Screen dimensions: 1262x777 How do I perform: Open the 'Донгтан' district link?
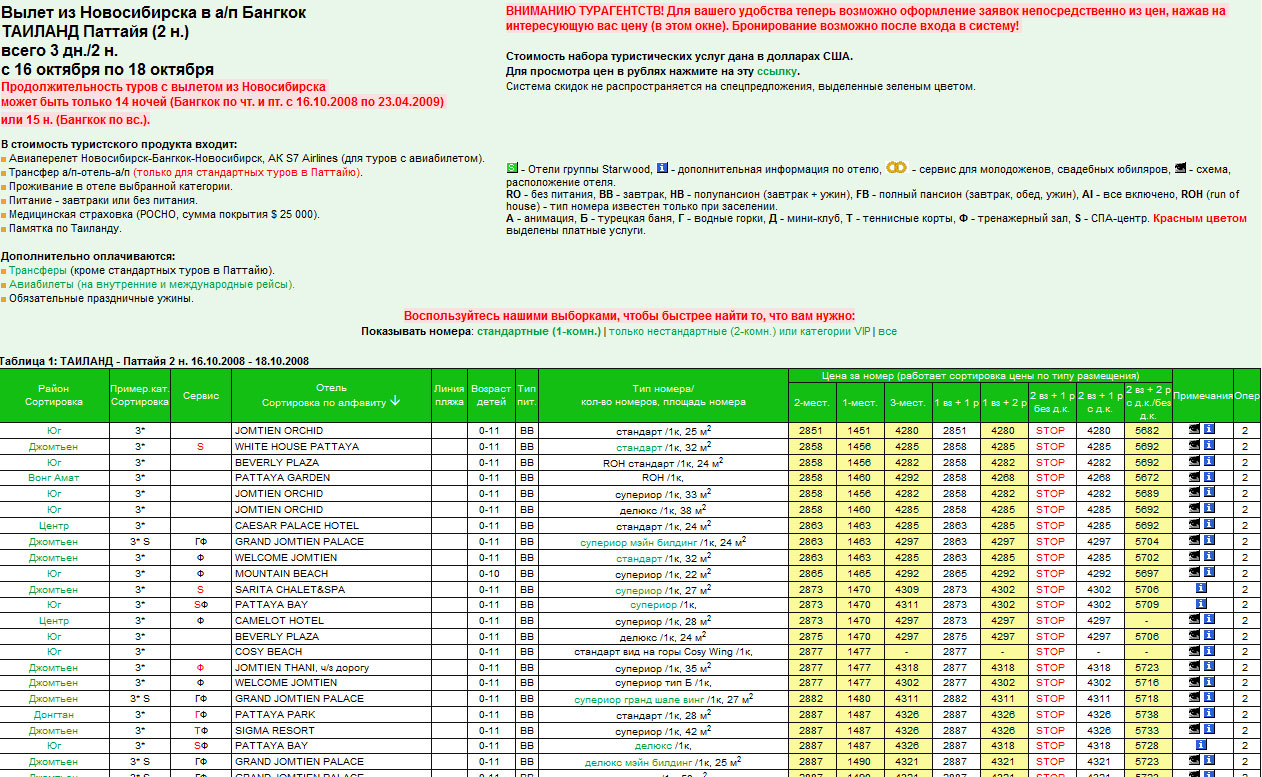[x=54, y=714]
